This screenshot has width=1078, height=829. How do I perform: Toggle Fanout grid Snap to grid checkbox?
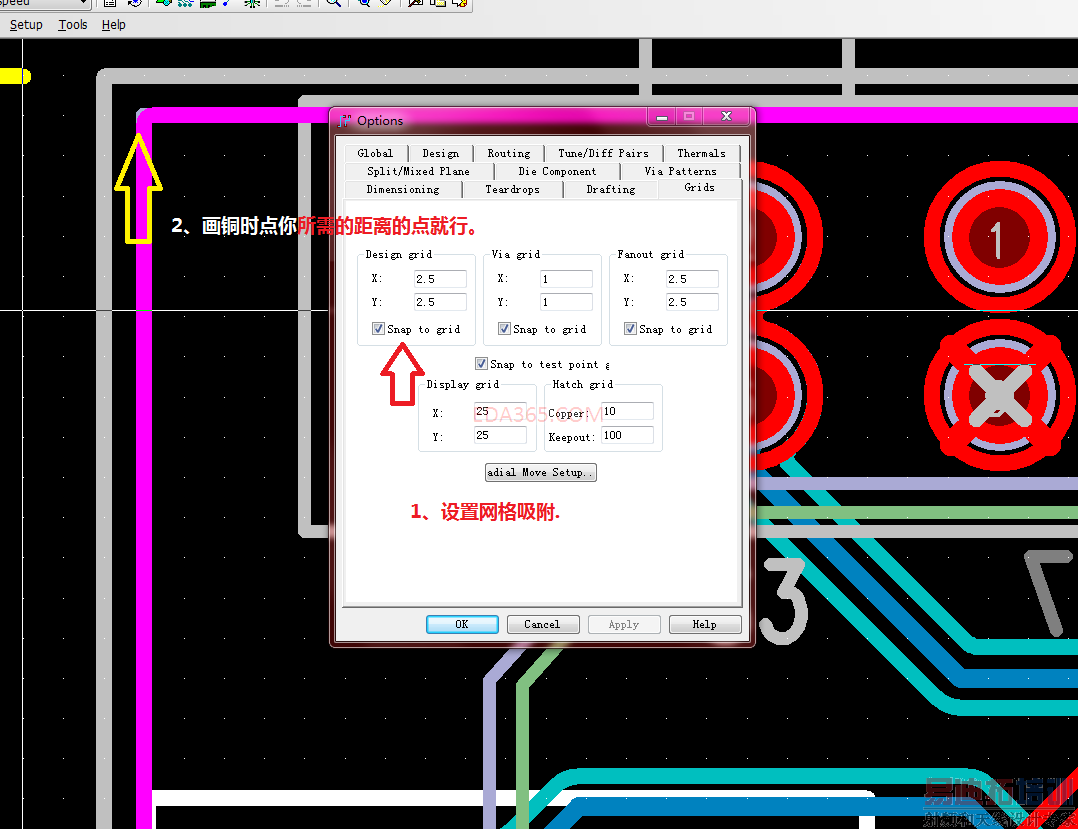click(x=630, y=329)
